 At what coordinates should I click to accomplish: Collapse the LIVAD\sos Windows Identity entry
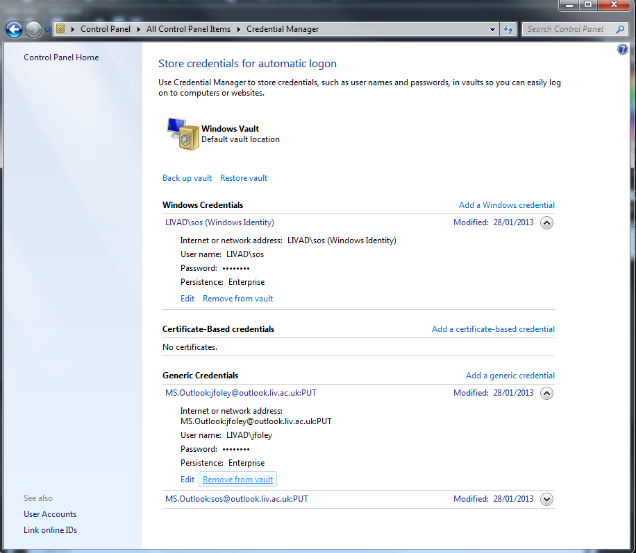pos(546,223)
